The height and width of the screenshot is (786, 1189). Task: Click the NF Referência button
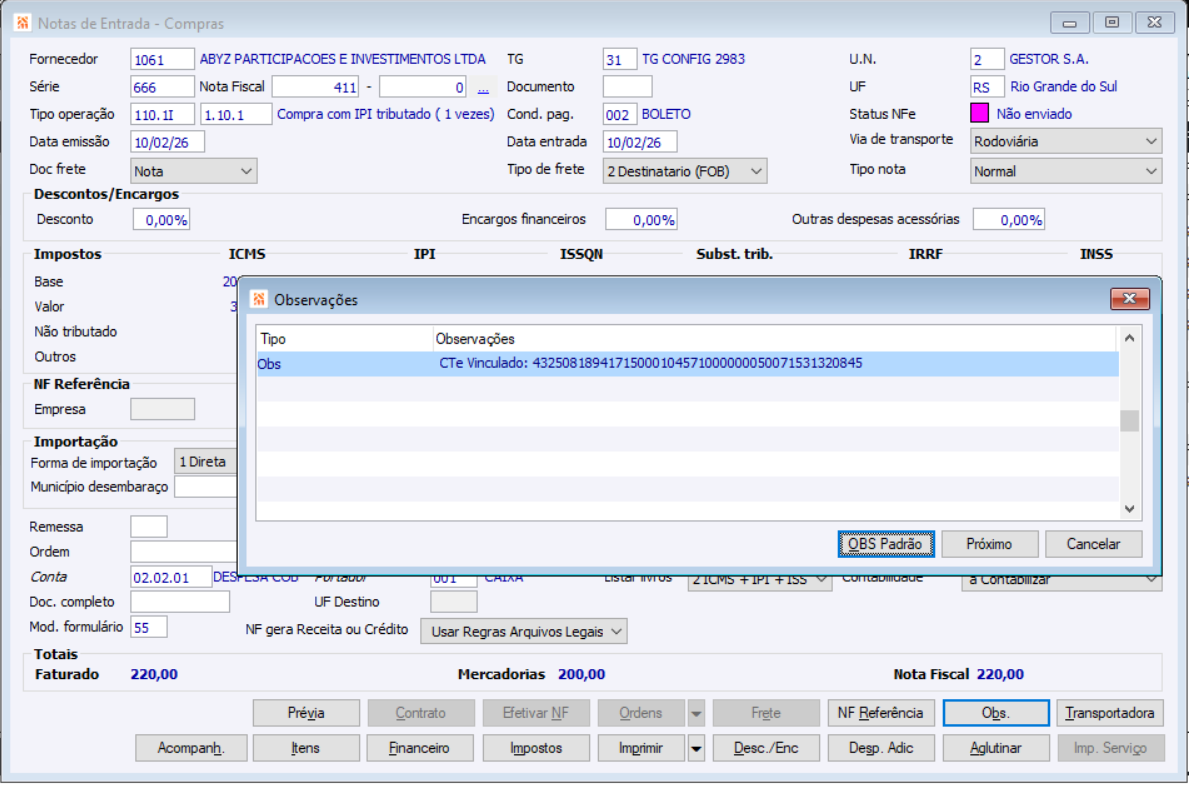click(880, 713)
